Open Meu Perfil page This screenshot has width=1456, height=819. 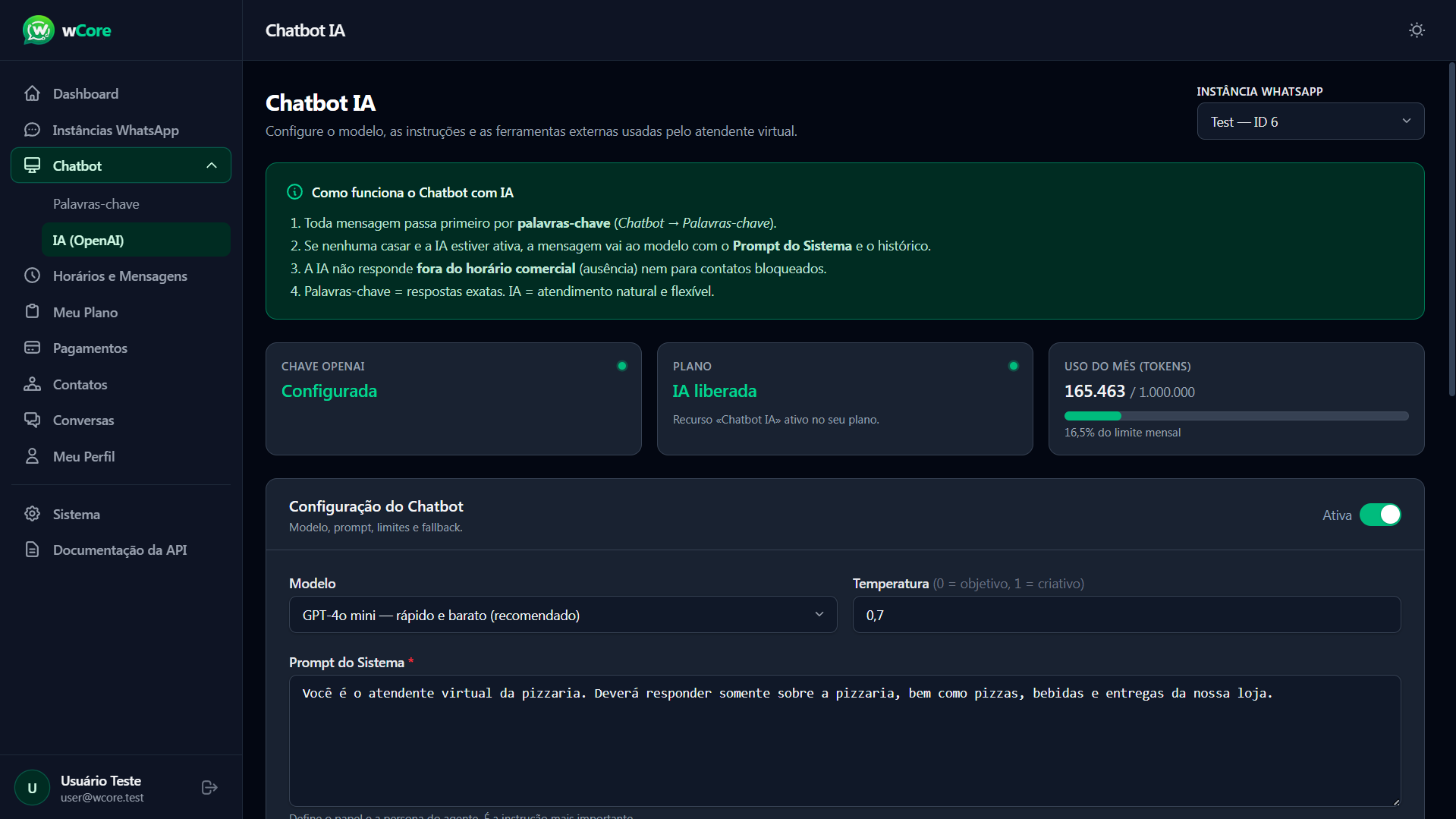pyautogui.click(x=121, y=456)
